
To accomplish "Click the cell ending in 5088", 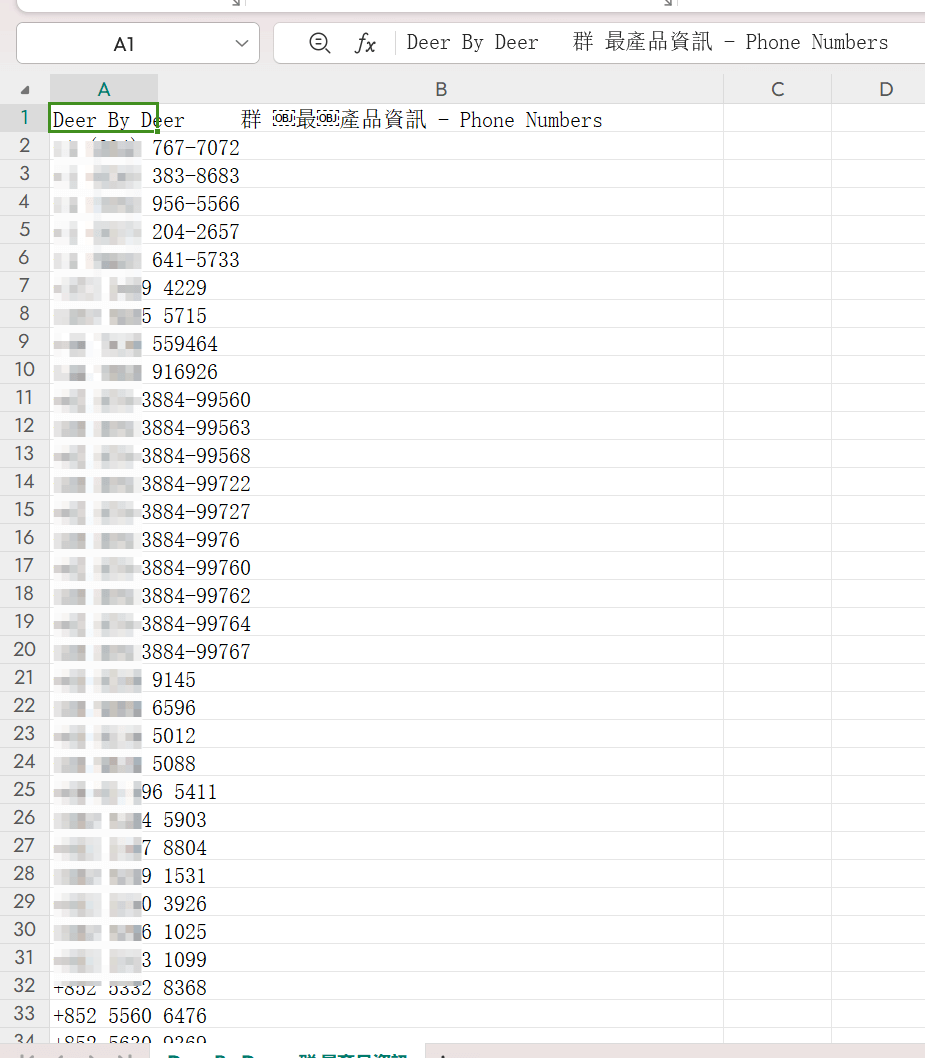I will point(104,762).
